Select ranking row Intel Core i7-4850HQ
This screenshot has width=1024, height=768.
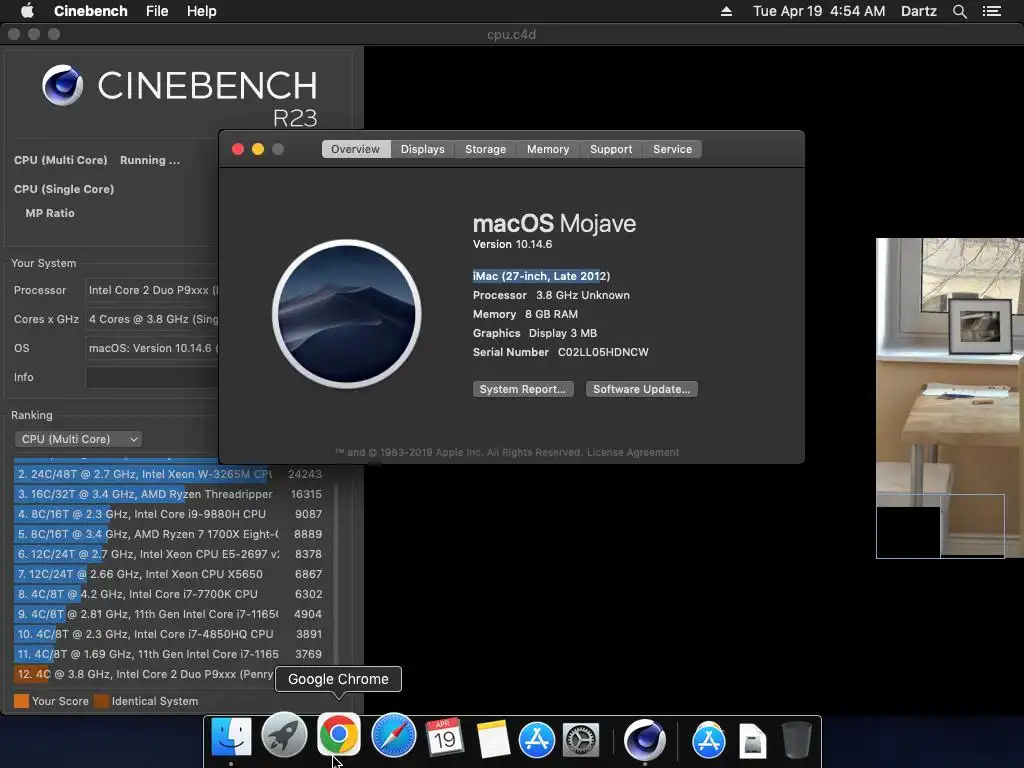[170, 634]
